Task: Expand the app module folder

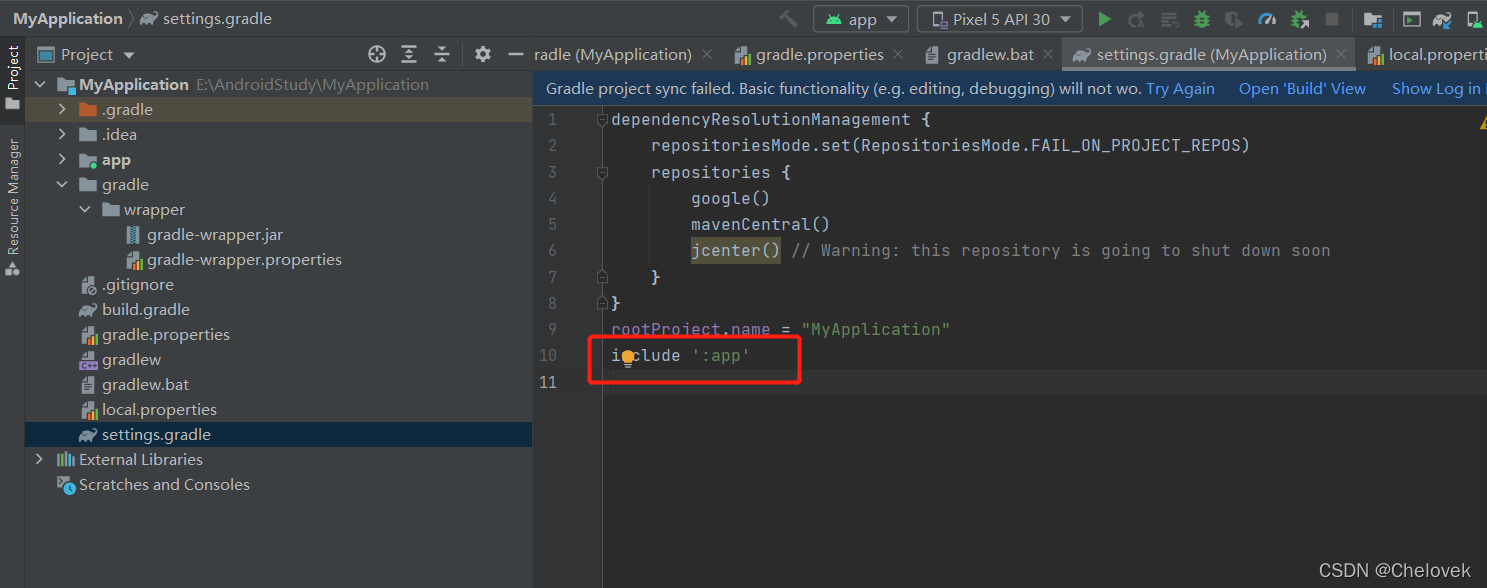Action: coord(62,160)
